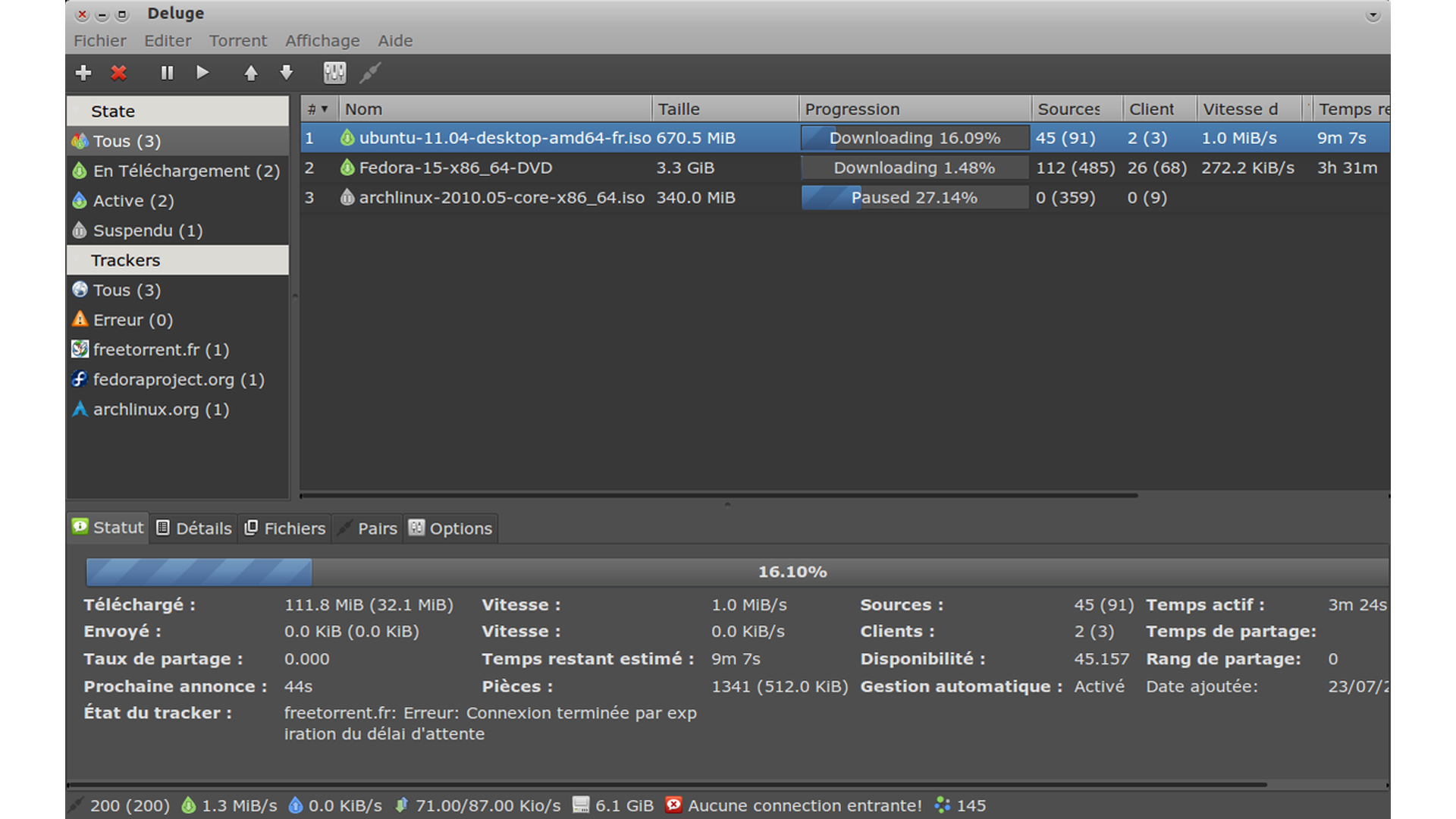Image resolution: width=1456 pixels, height=819 pixels.
Task: Open the Fichier menu
Action: pos(100,41)
